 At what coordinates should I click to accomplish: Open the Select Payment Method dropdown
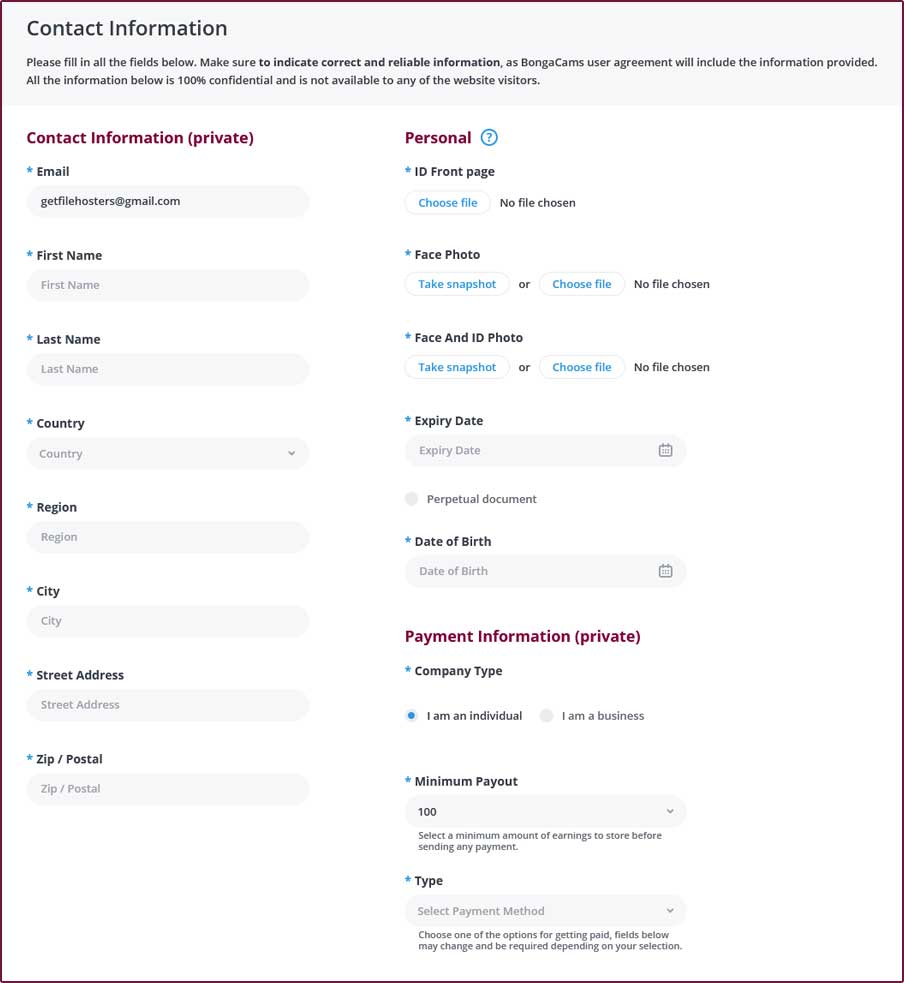(545, 911)
